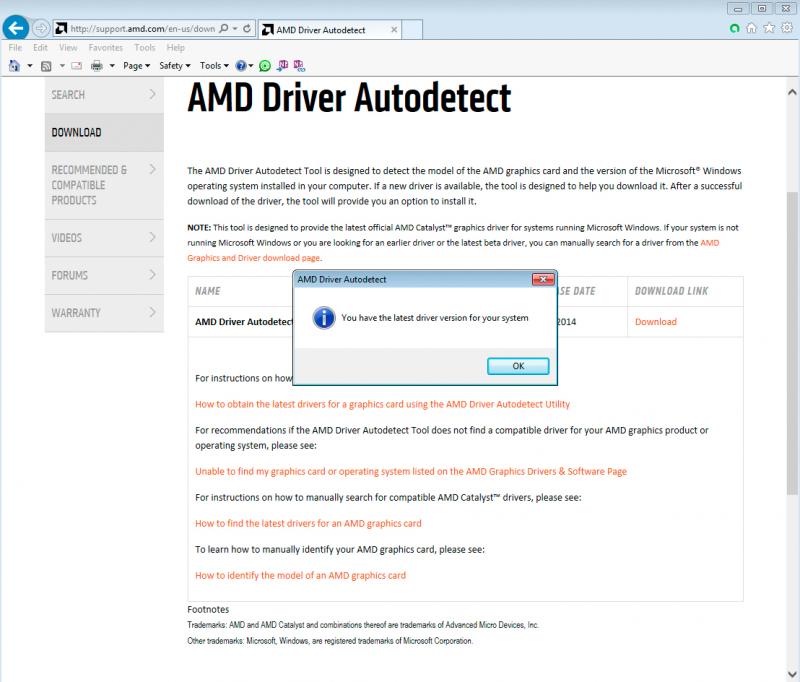Open the 'How to identify the model' link
This screenshot has height=682, width=800.
301,575
